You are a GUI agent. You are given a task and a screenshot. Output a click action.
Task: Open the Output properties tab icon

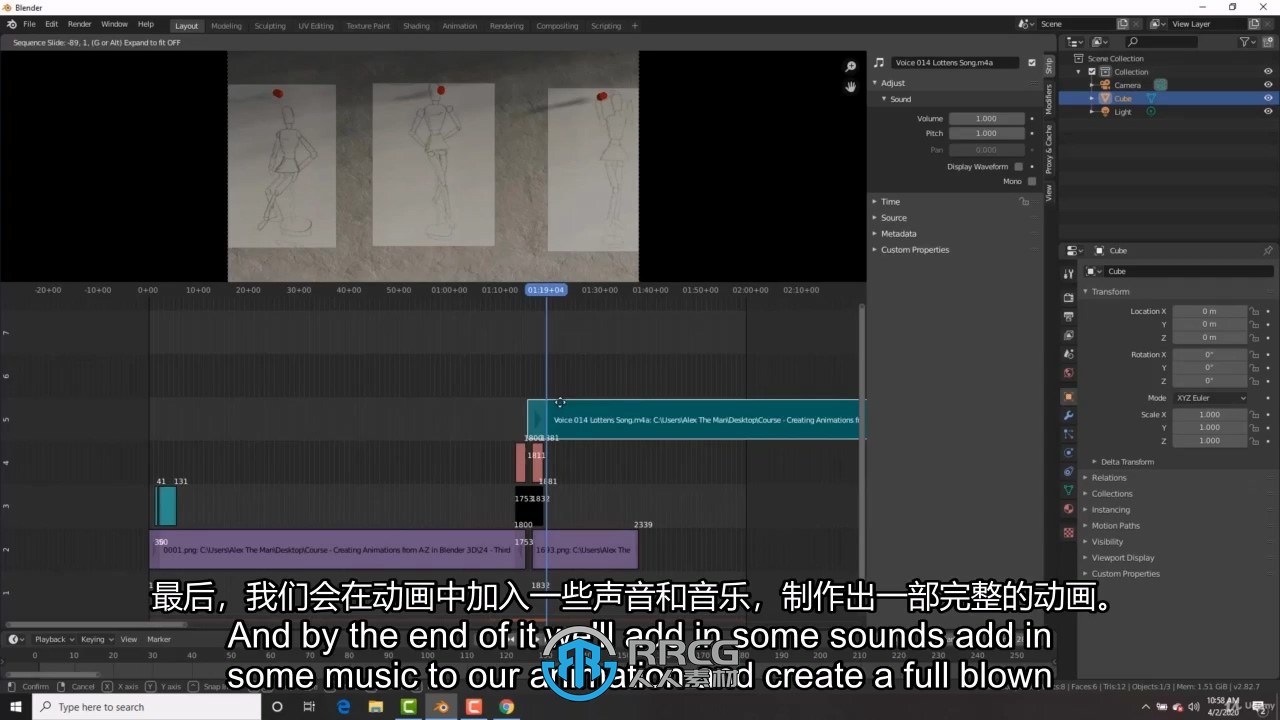coord(1068,316)
